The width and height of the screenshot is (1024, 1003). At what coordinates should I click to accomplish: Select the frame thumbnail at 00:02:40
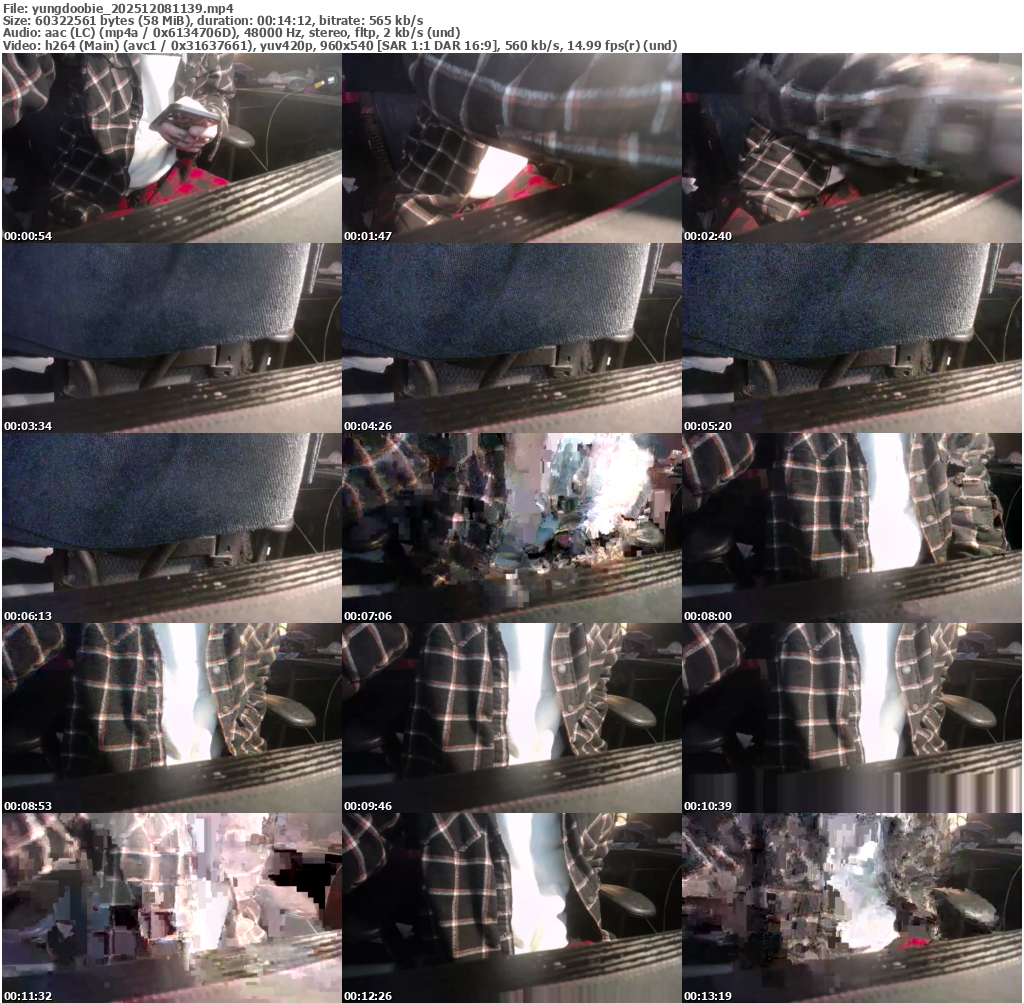(852, 148)
